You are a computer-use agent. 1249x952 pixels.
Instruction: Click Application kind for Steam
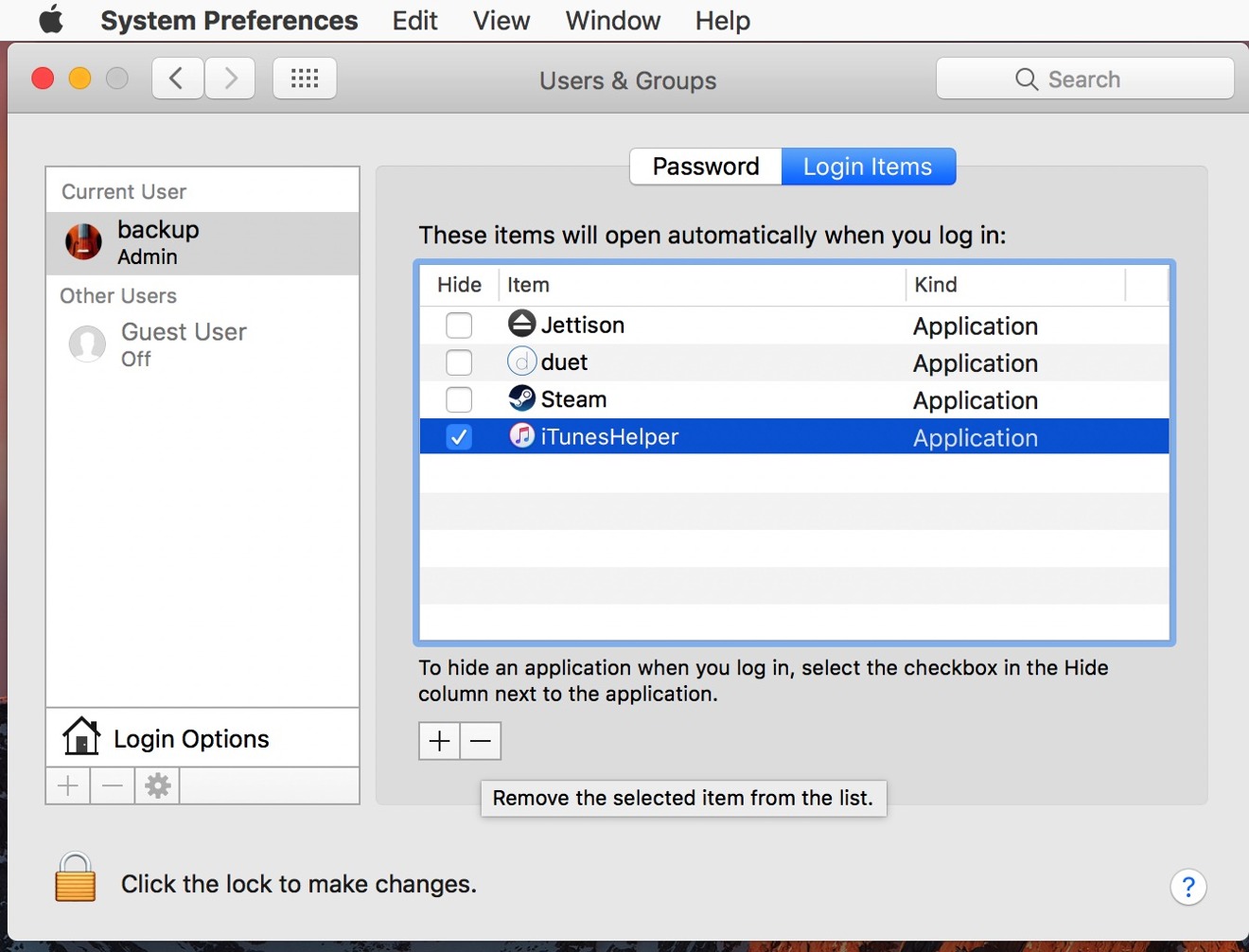(976, 400)
